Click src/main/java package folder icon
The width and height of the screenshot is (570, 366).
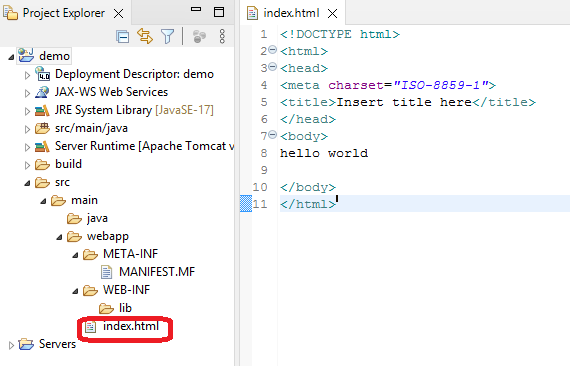tap(42, 128)
